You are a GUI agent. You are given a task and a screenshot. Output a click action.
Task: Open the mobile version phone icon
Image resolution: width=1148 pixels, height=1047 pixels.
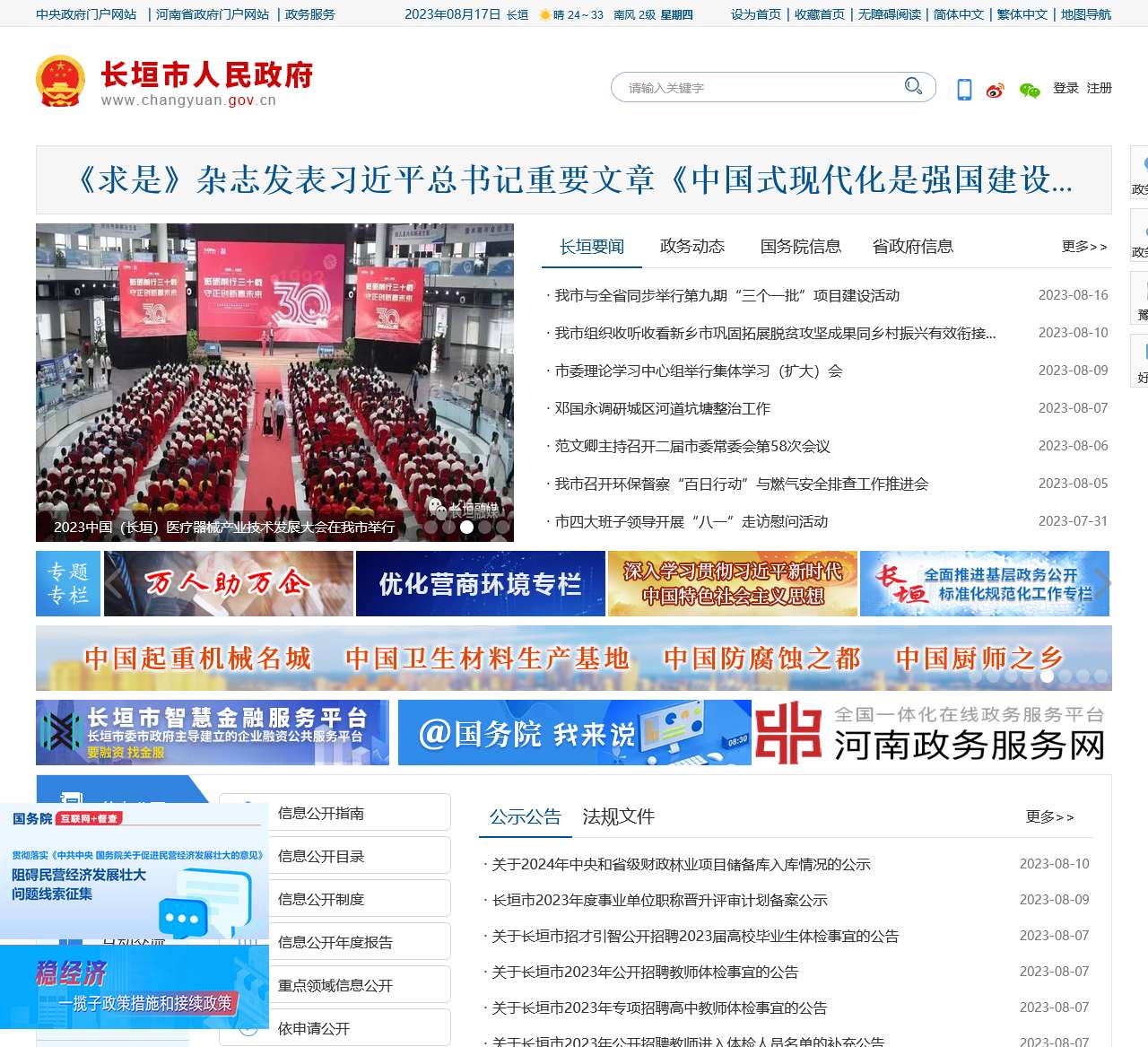point(964,89)
